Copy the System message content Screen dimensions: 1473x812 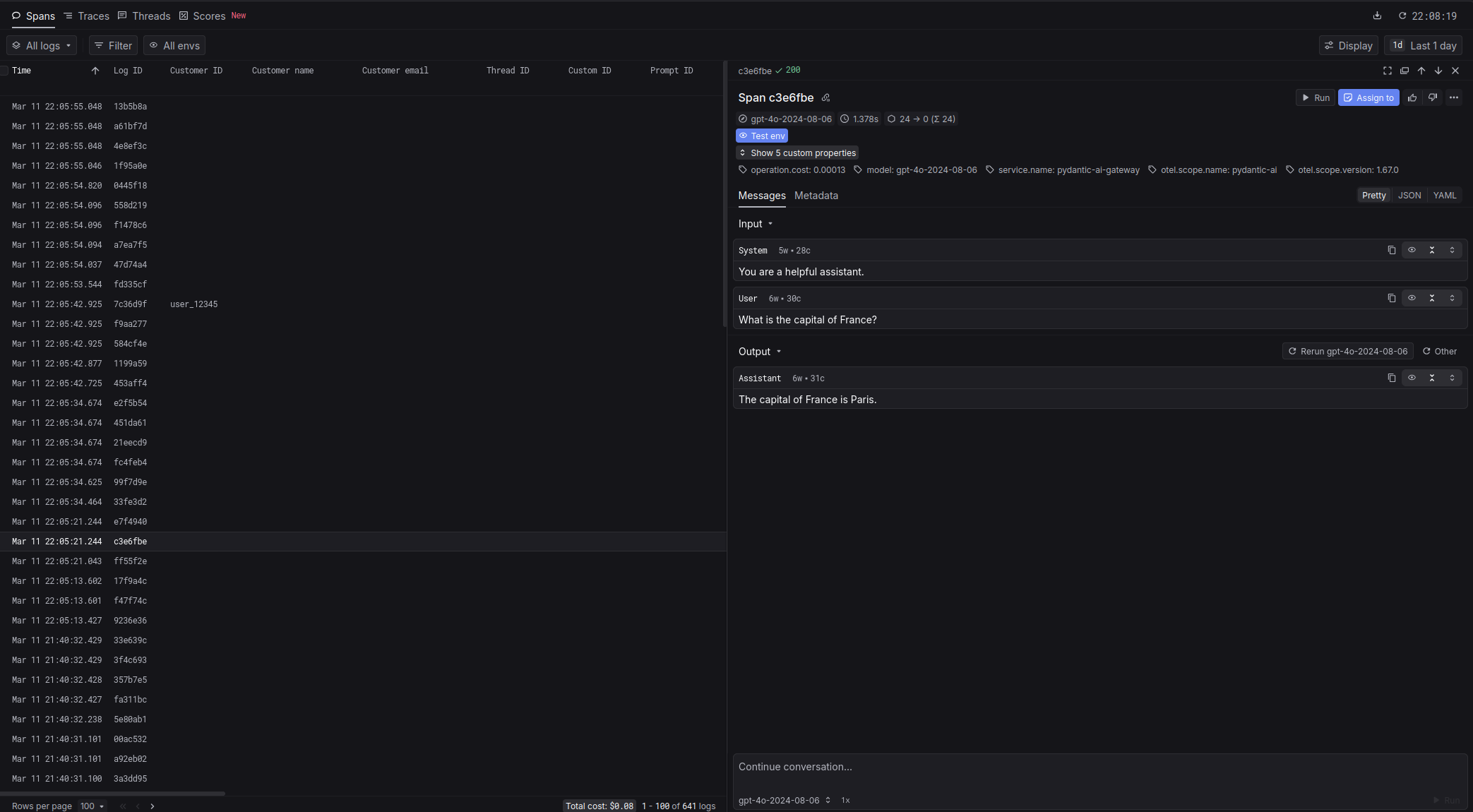click(1391, 251)
